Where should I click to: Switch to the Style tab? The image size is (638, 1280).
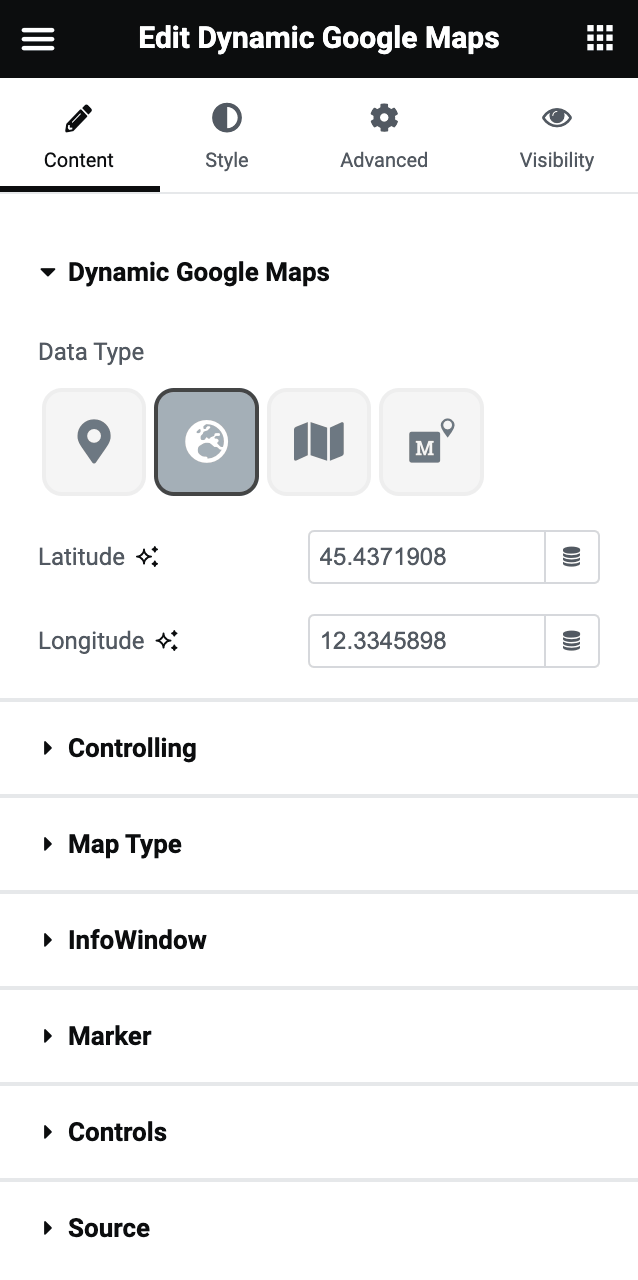coord(227,135)
